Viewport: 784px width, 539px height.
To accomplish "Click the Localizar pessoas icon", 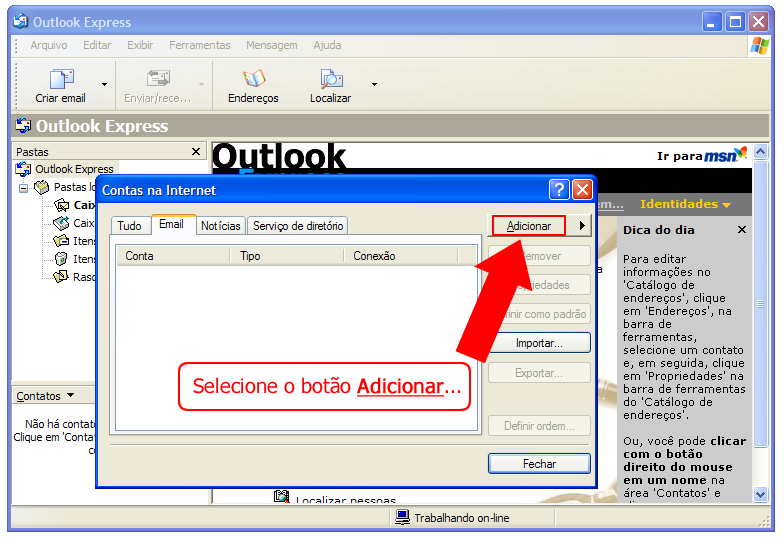I will [x=282, y=496].
